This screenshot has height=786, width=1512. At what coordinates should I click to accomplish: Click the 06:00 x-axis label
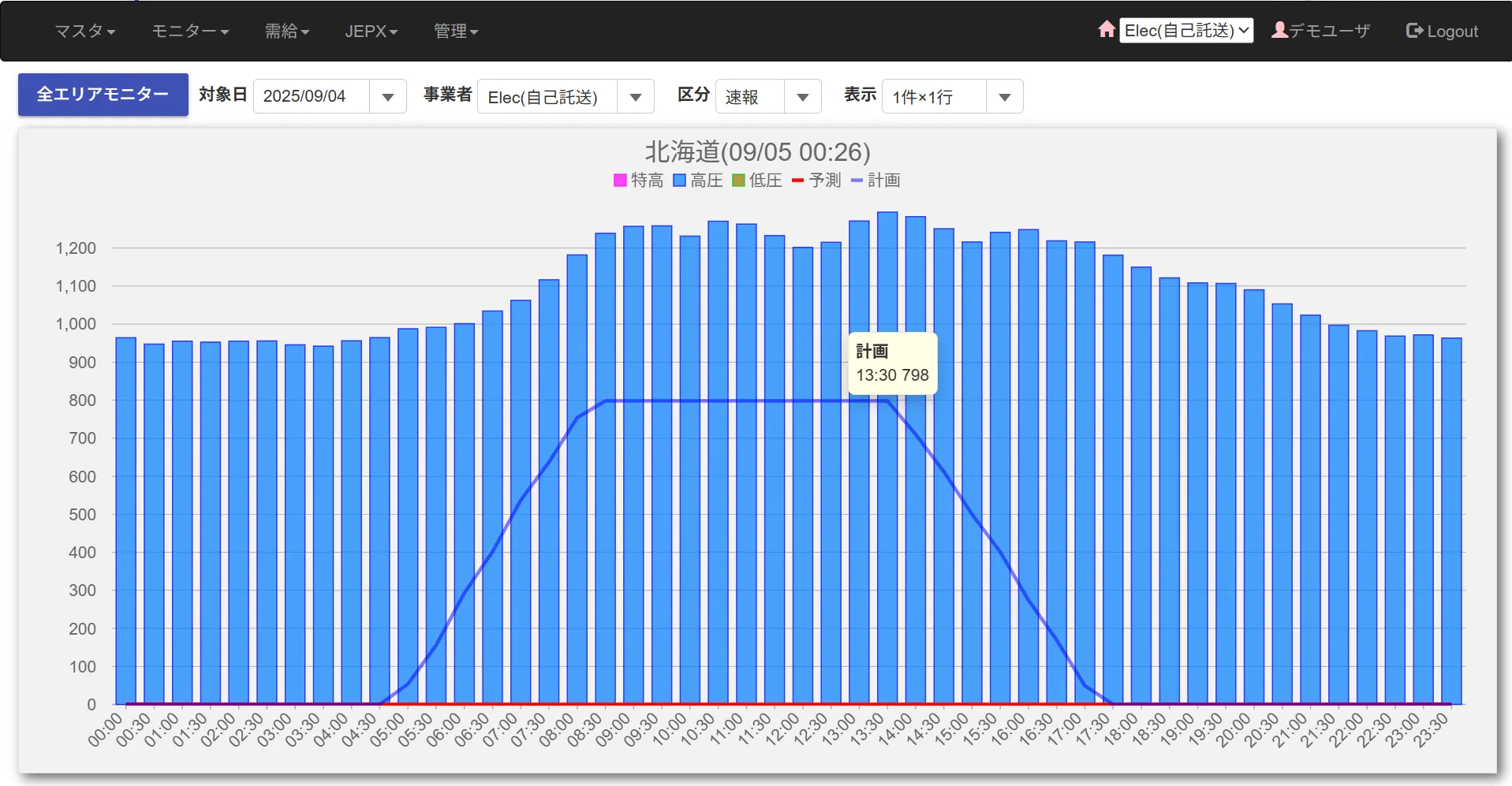click(443, 730)
